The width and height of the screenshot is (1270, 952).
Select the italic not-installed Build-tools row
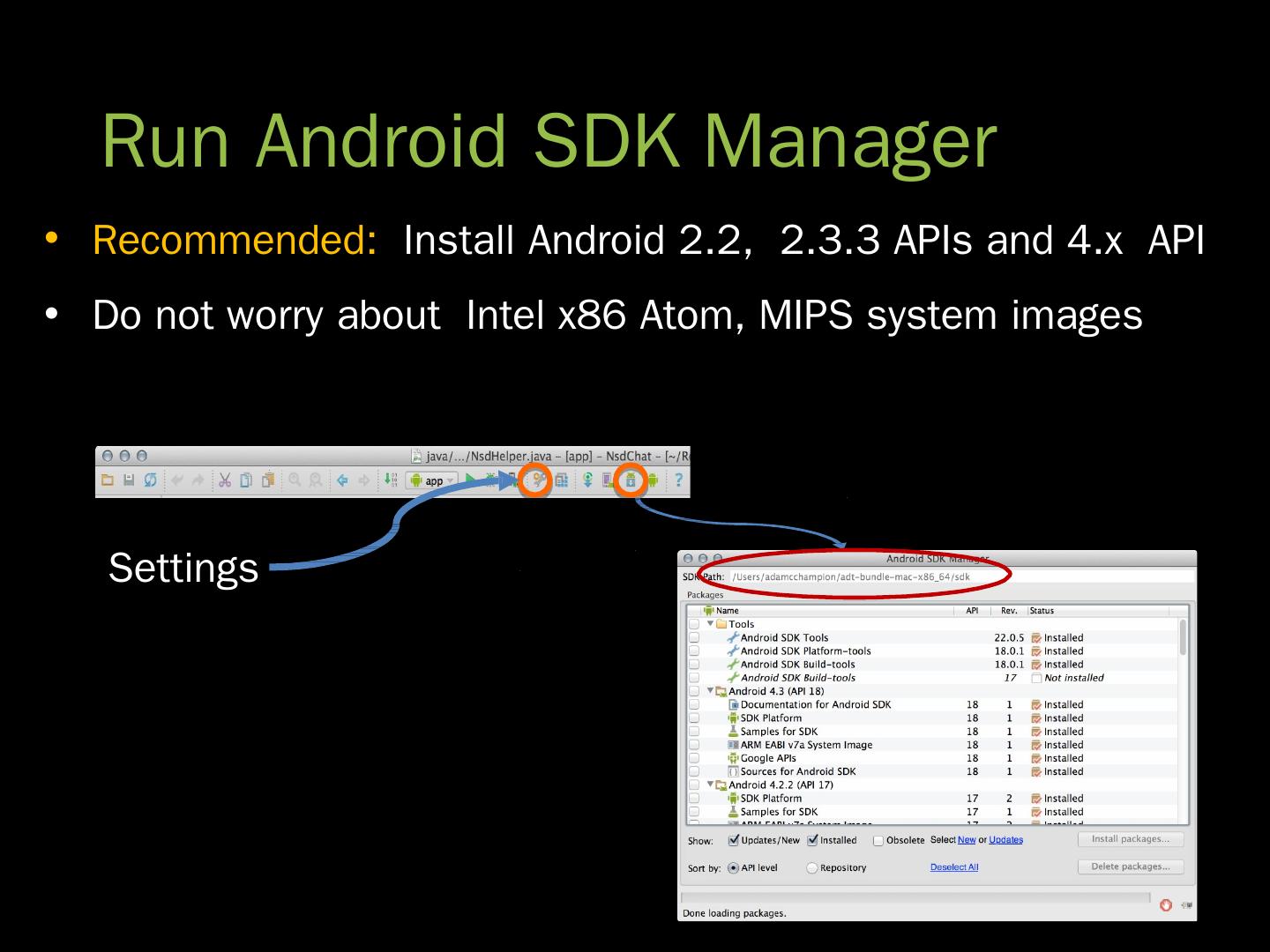933,678
